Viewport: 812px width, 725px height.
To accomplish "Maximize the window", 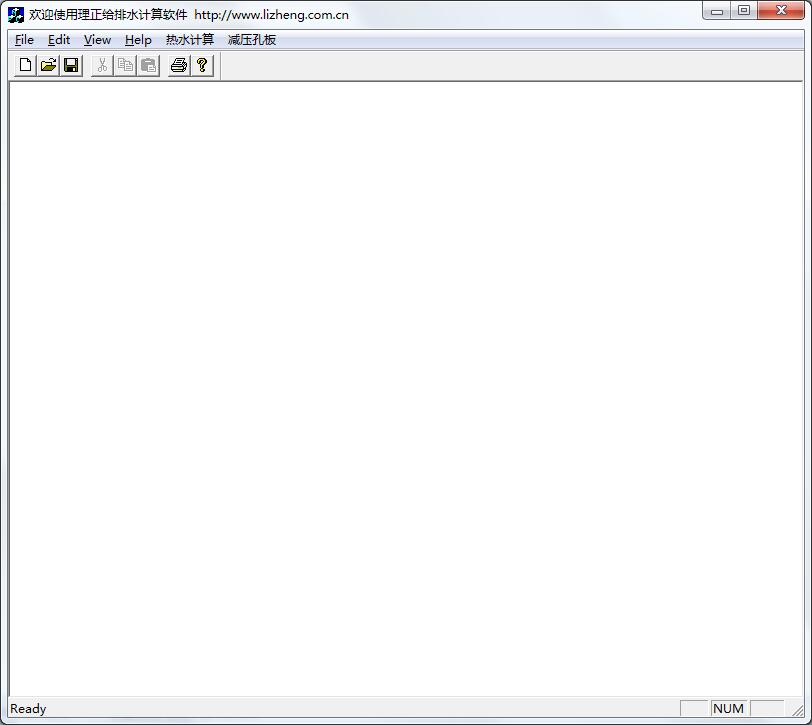I will [744, 11].
